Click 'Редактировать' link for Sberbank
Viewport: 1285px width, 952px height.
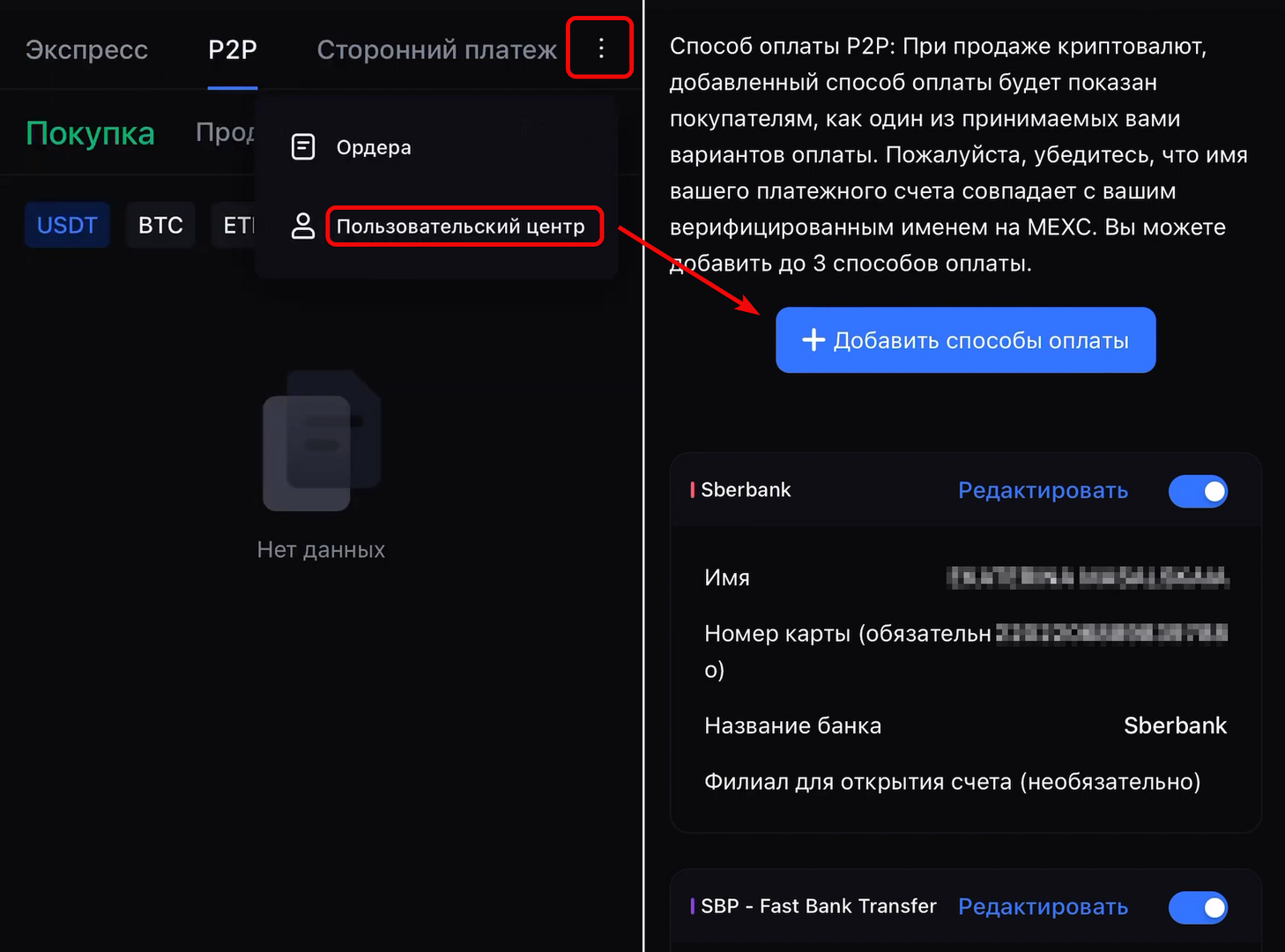click(1043, 491)
